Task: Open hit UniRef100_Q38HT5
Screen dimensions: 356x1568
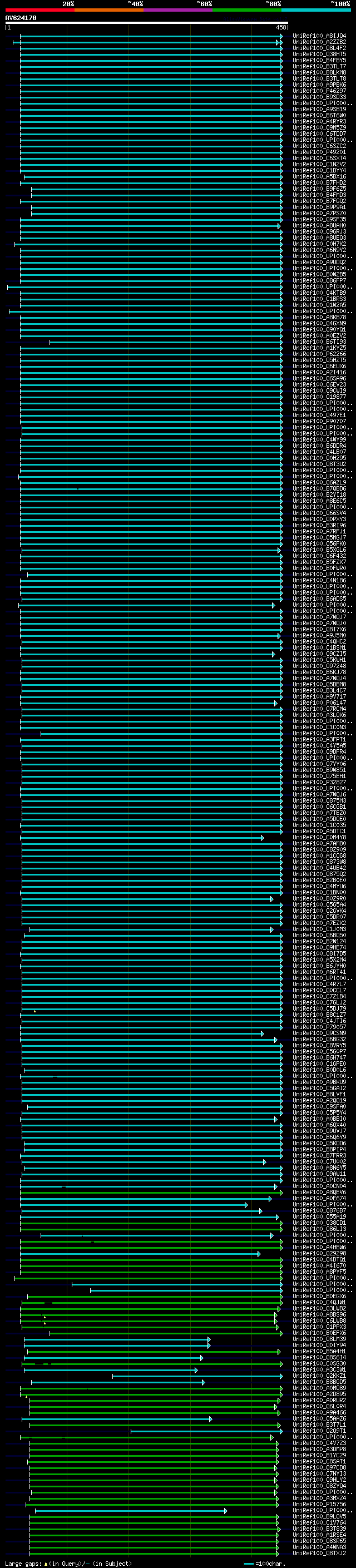Action: pyautogui.click(x=319, y=54)
